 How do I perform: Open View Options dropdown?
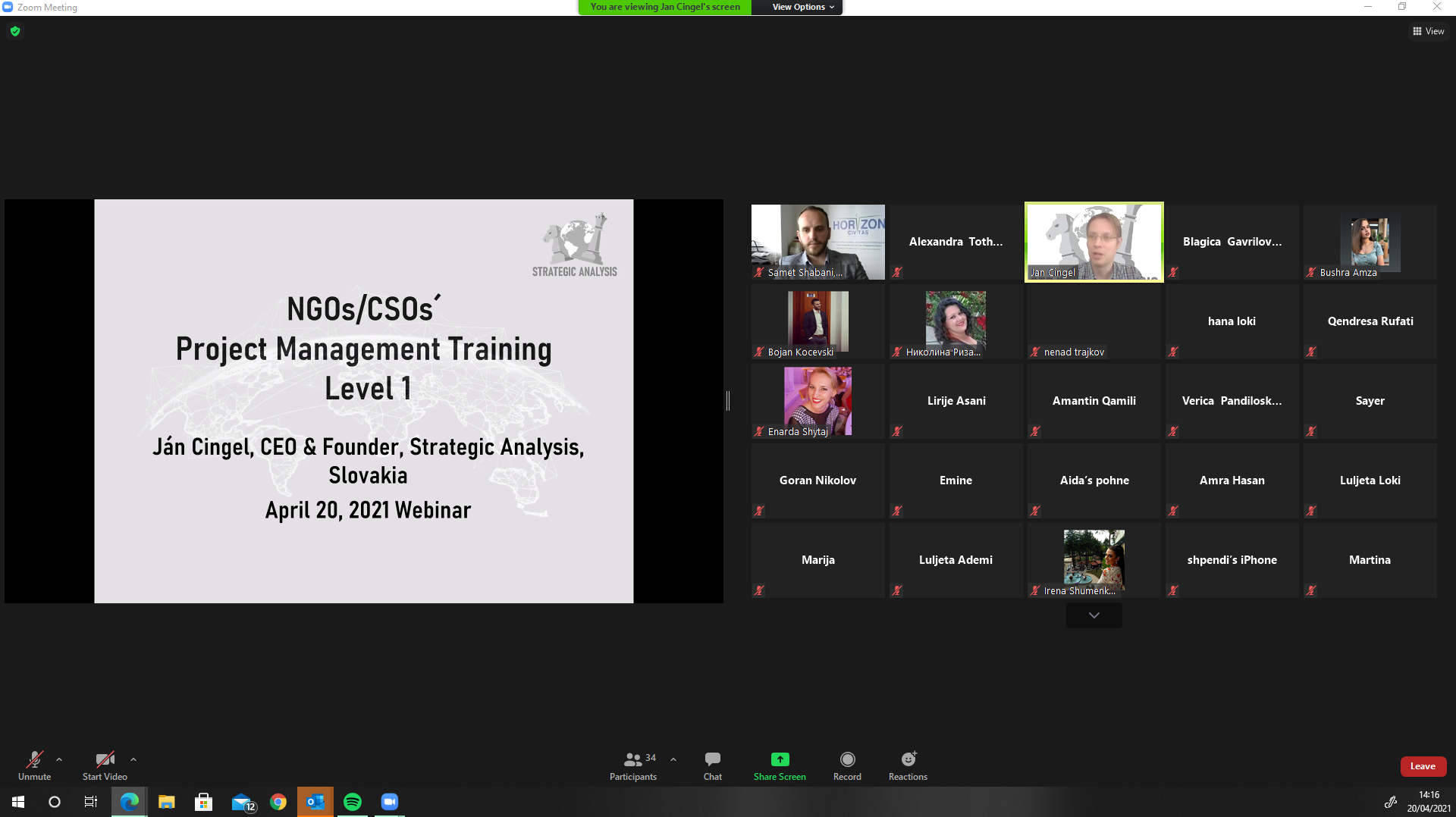tap(803, 7)
